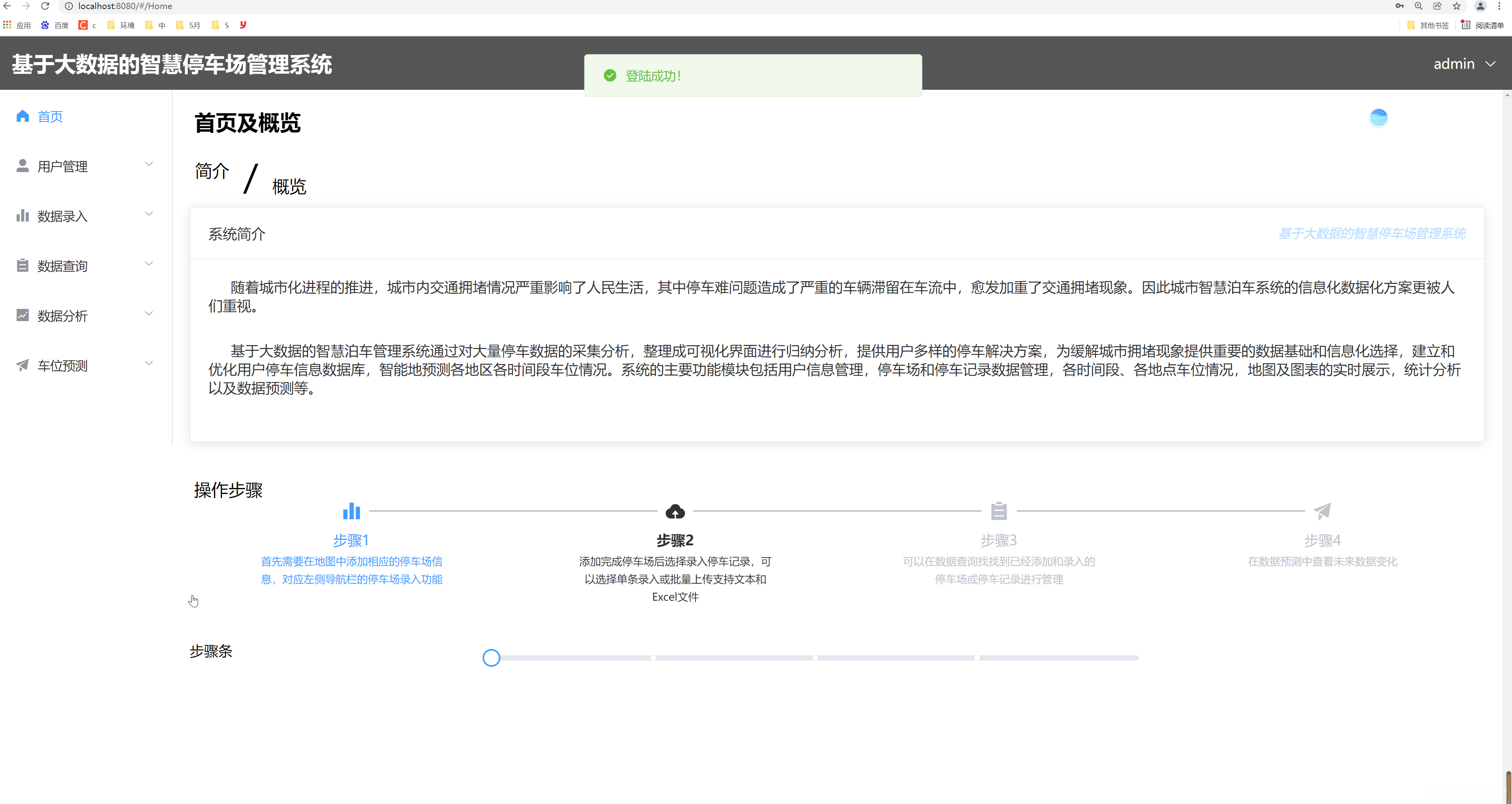
Task: Click the user management person icon
Action: coord(22,166)
